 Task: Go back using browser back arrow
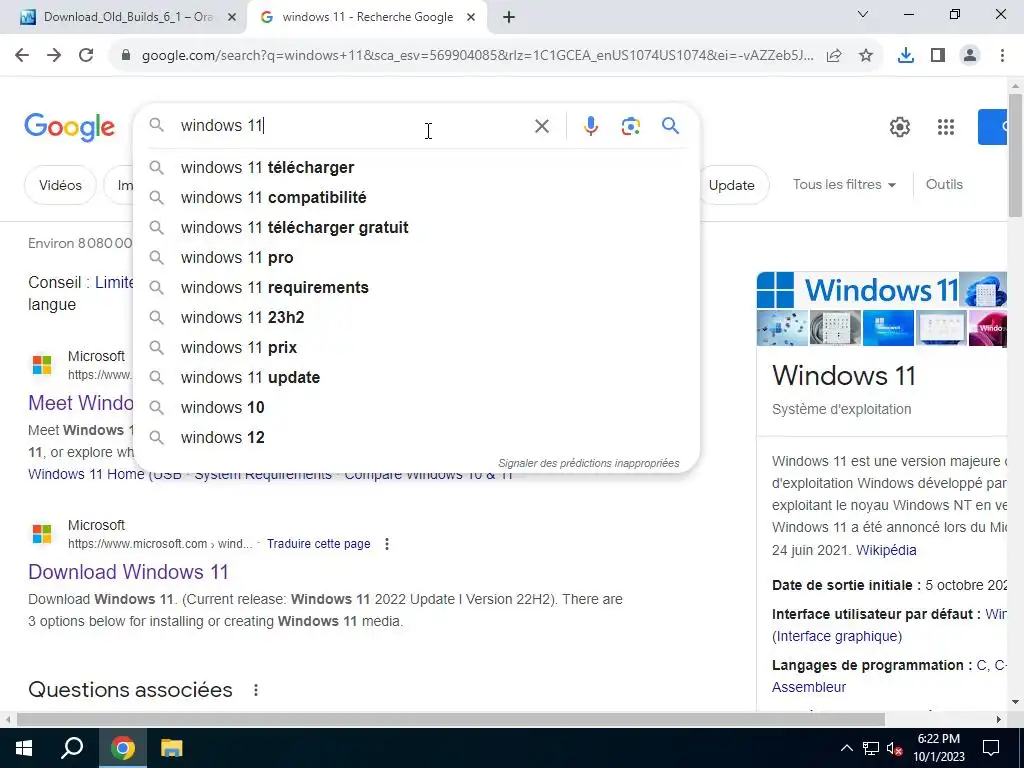tap(22, 56)
